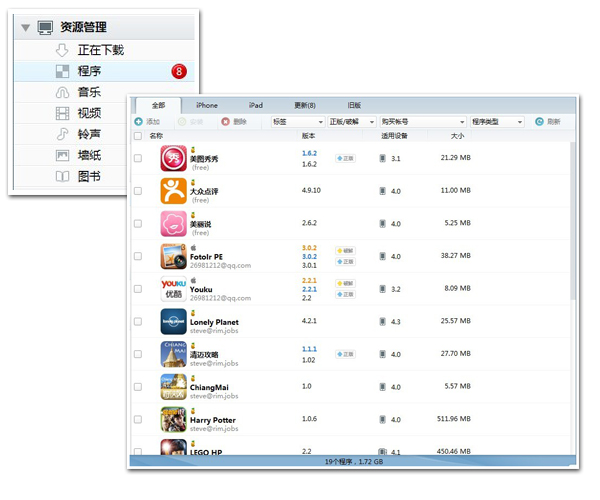The image size is (600, 500).
Task: Sort by the 大小 column header
Action: pyautogui.click(x=457, y=136)
